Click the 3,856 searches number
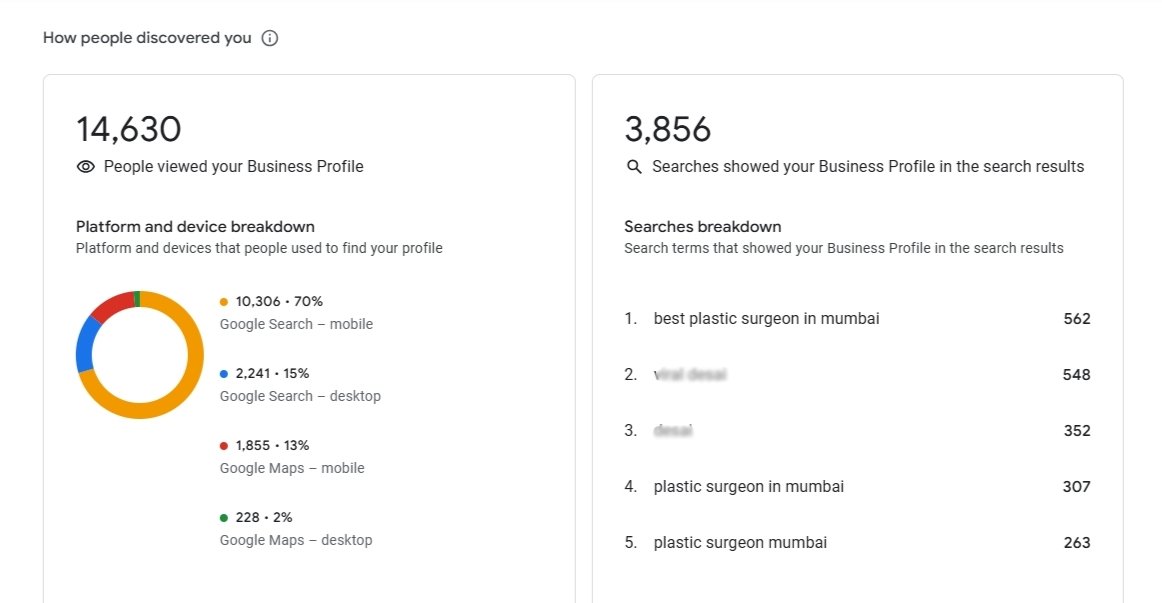This screenshot has height=603, width=1162. [x=667, y=129]
